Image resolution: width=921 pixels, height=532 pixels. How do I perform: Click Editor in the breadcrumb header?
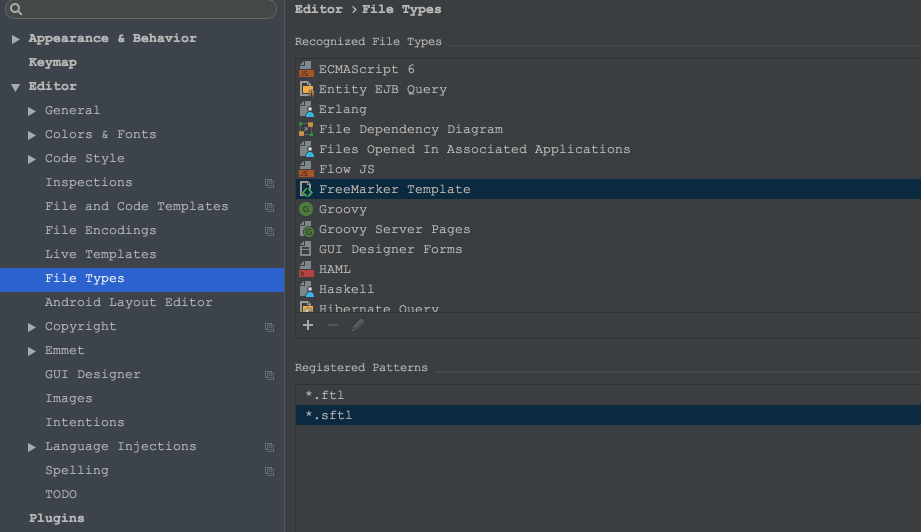(319, 9)
